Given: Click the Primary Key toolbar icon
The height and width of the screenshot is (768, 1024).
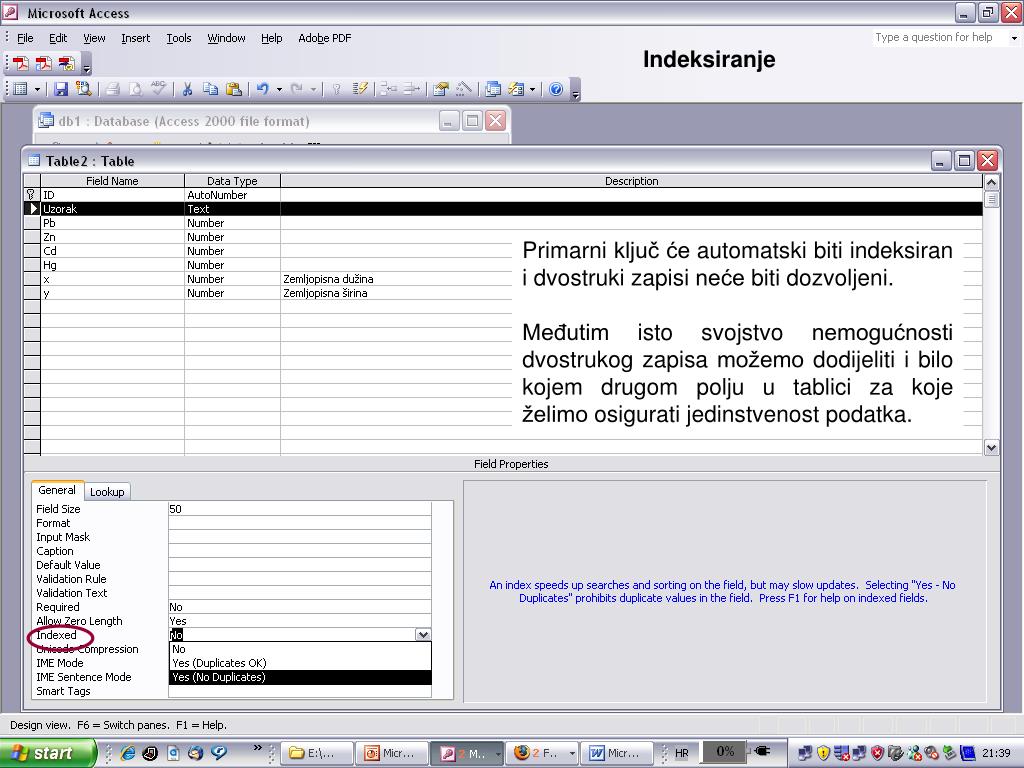Looking at the screenshot, I should click(336, 89).
